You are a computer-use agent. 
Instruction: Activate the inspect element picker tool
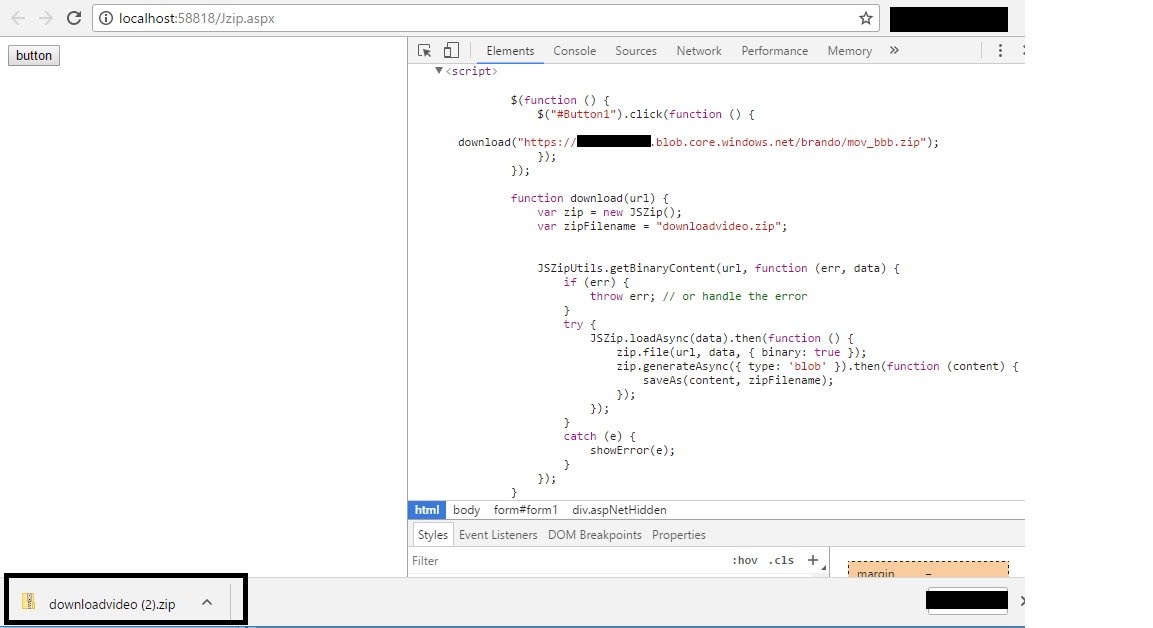[x=425, y=51]
